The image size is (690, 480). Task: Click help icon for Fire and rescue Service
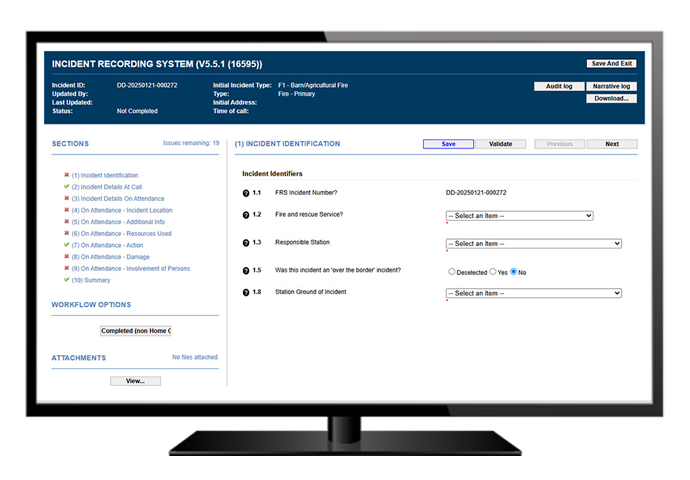(246, 215)
